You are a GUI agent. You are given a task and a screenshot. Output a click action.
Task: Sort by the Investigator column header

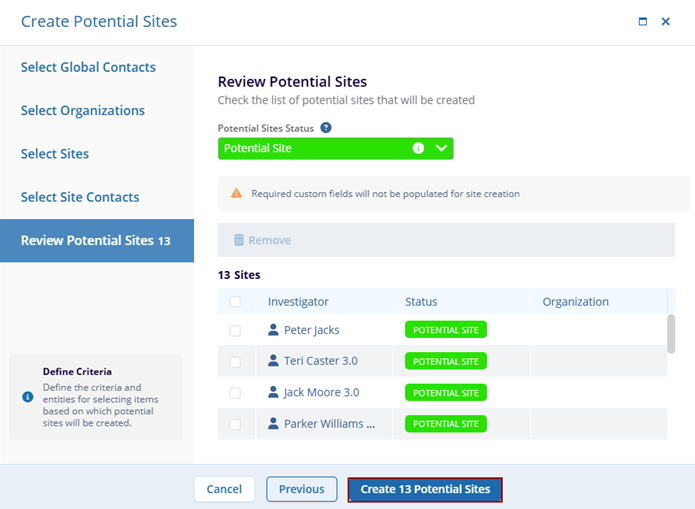click(x=298, y=302)
